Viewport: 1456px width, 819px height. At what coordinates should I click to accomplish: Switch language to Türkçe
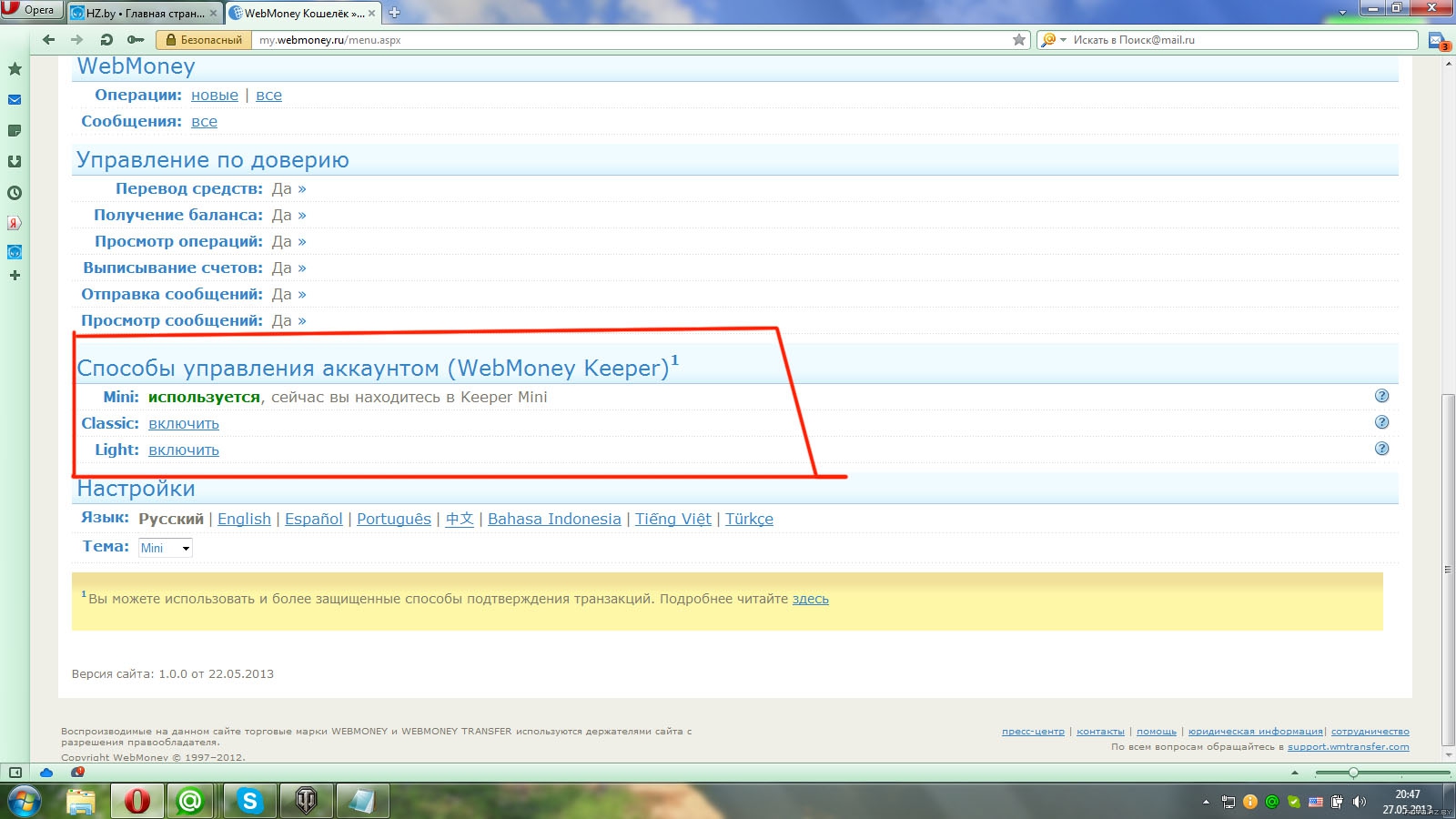749,519
